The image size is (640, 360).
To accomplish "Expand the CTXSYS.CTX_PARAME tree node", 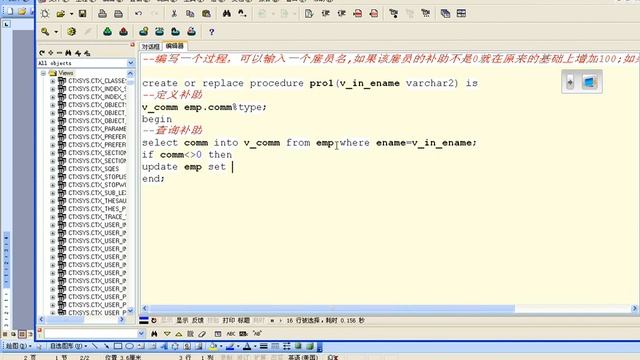I will 53,129.
